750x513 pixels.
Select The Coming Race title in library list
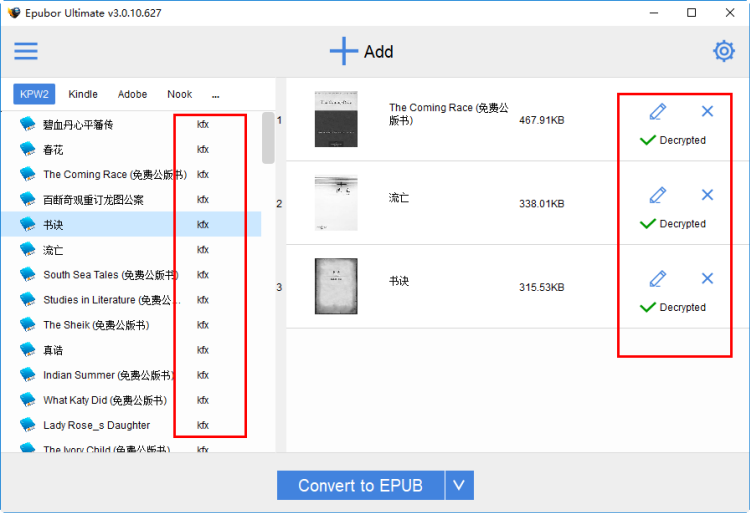(115, 175)
